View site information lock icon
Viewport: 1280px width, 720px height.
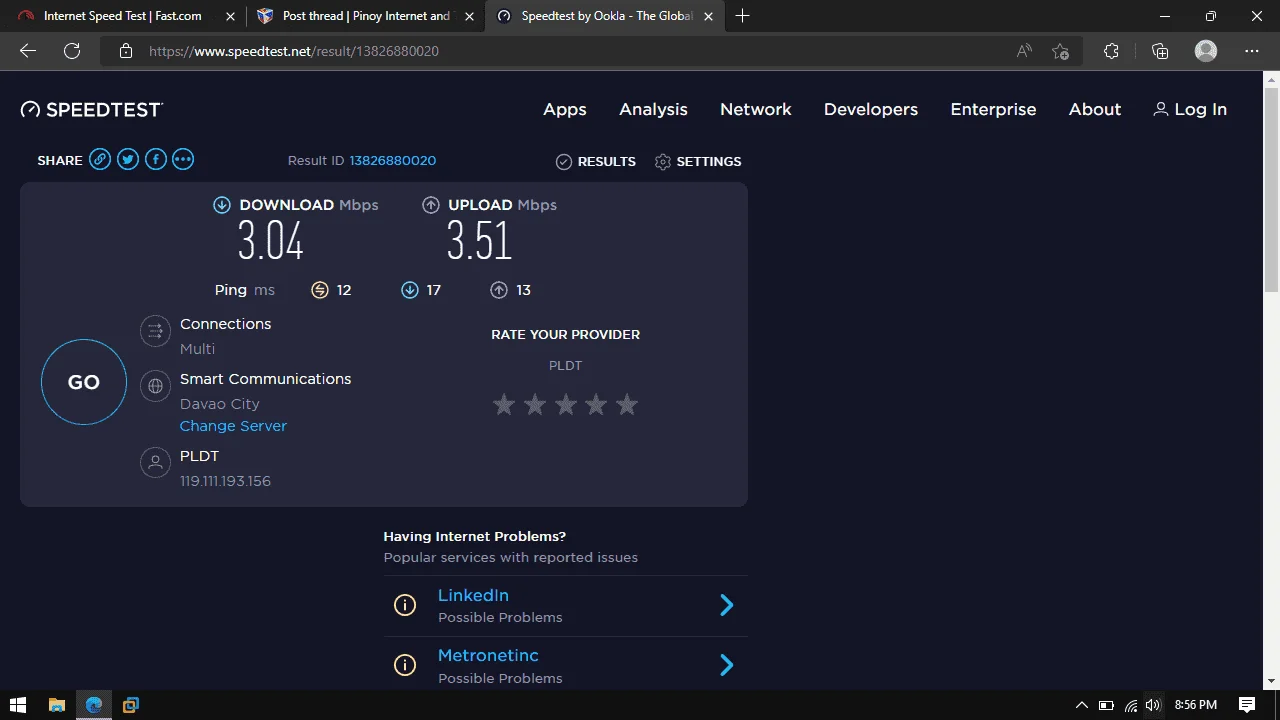tap(126, 51)
